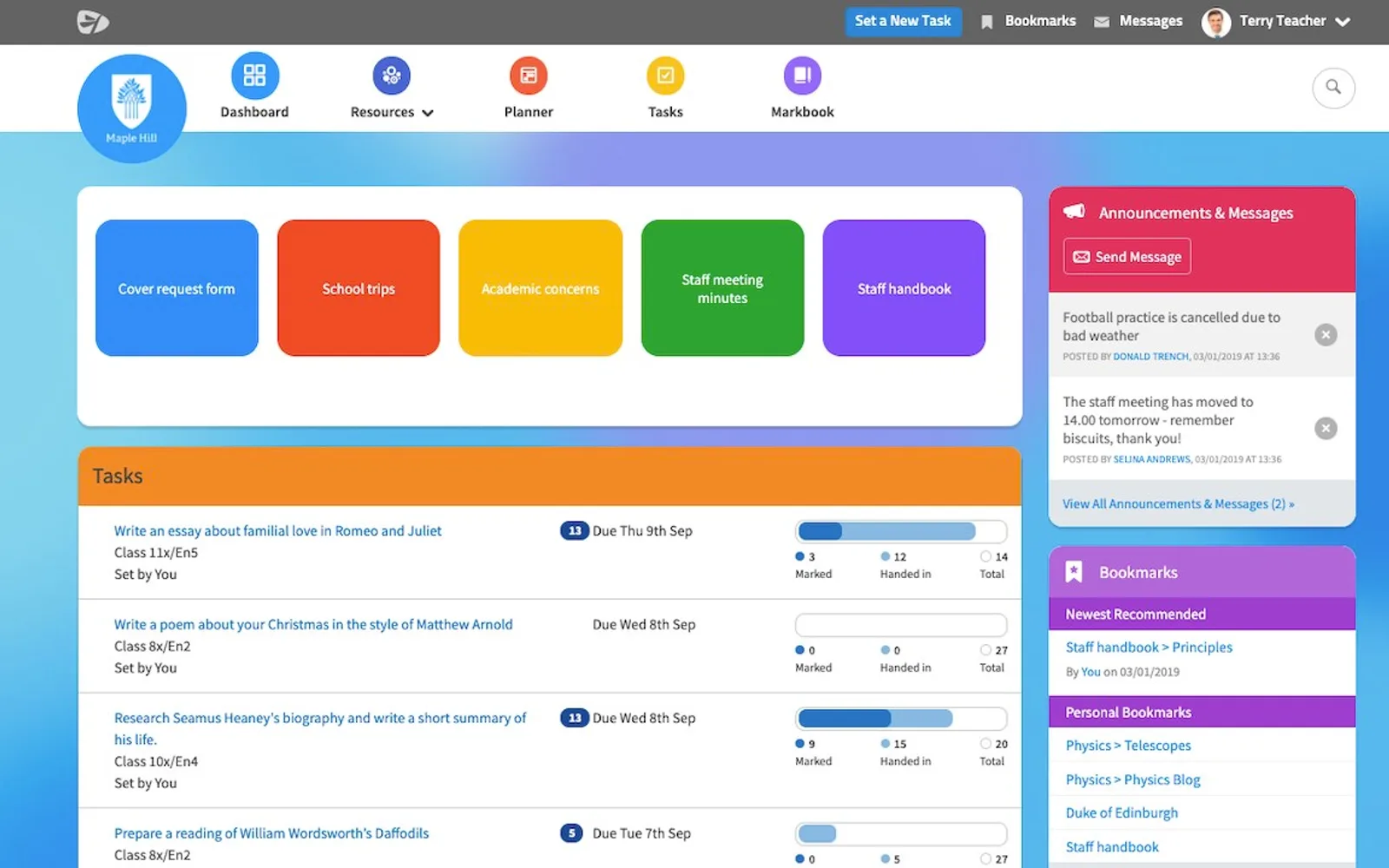Click the bookmark icon in Bookmarks panel header

(x=1074, y=571)
